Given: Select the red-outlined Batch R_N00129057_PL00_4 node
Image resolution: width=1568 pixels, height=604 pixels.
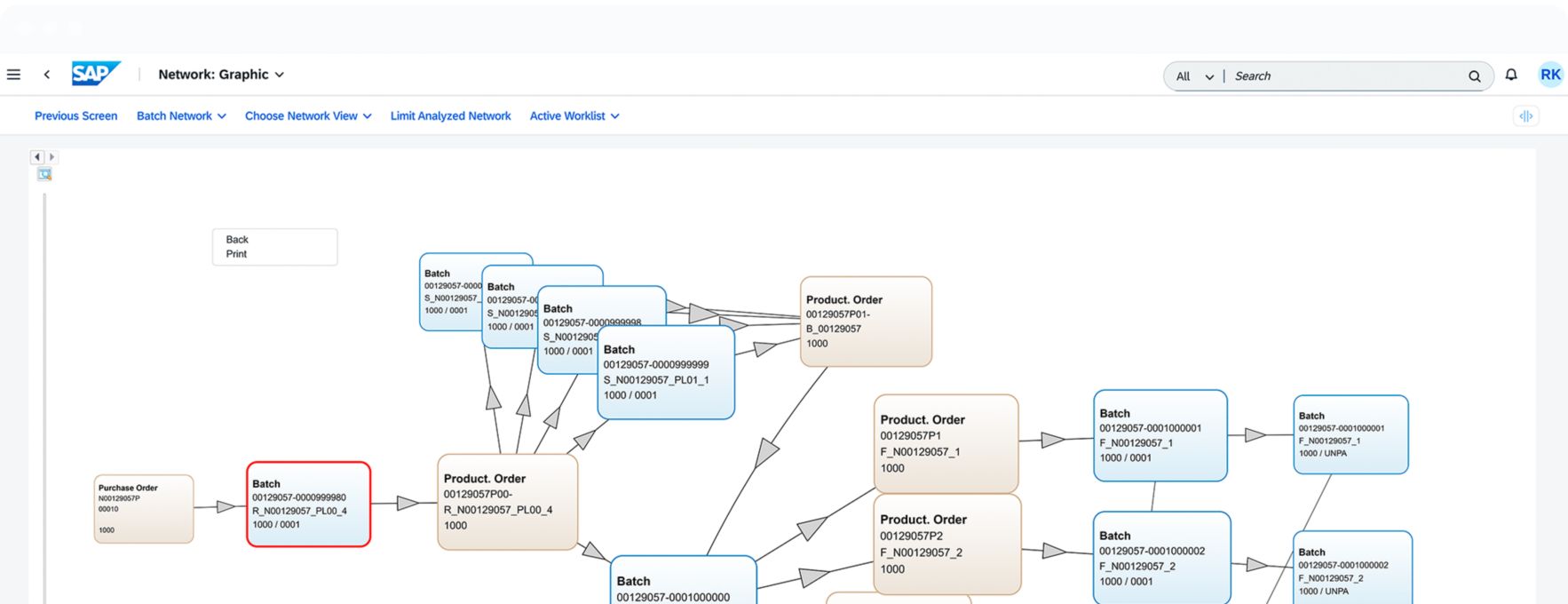Looking at the screenshot, I should [x=308, y=504].
